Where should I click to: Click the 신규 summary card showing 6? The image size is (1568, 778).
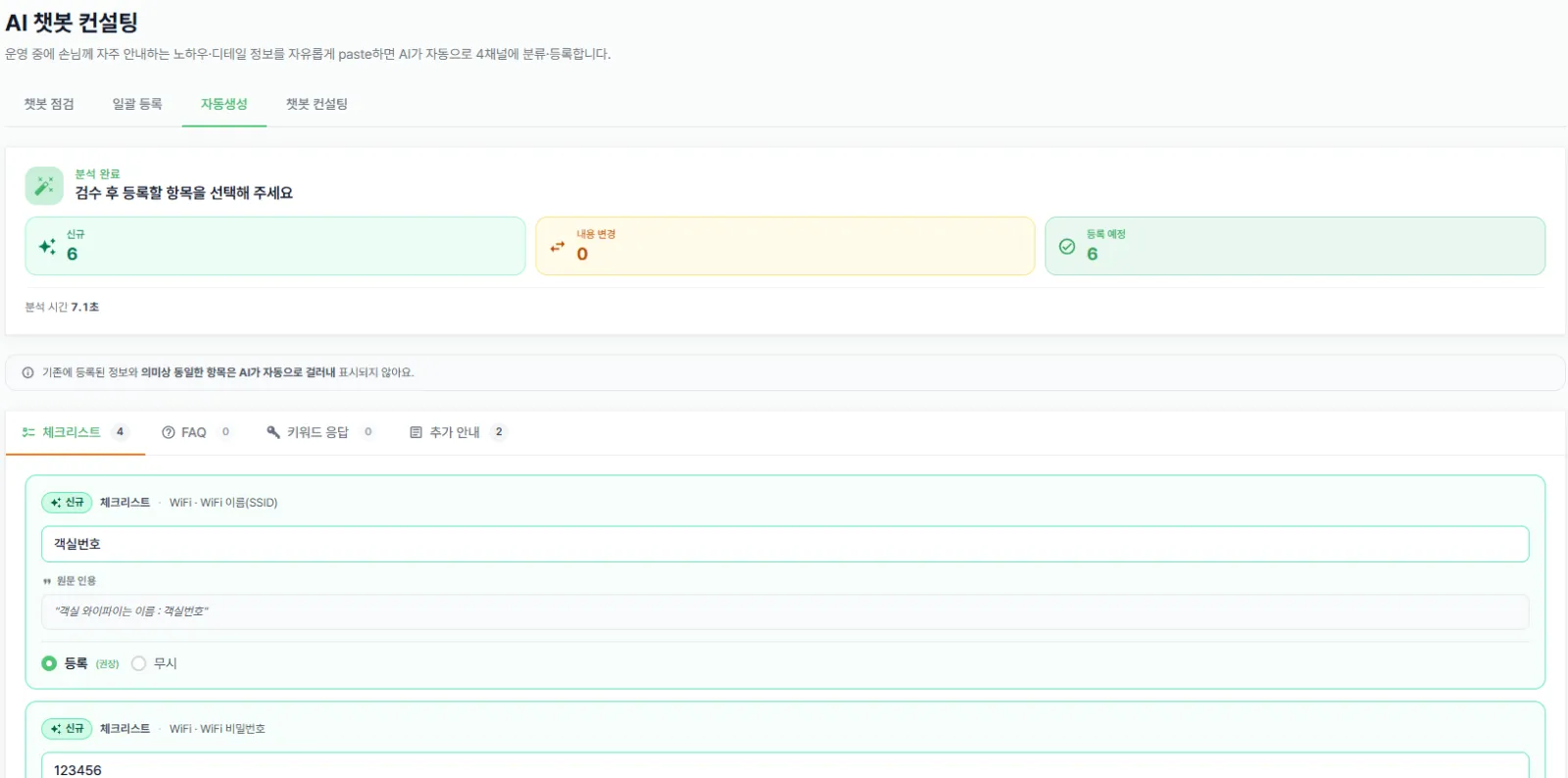(275, 246)
